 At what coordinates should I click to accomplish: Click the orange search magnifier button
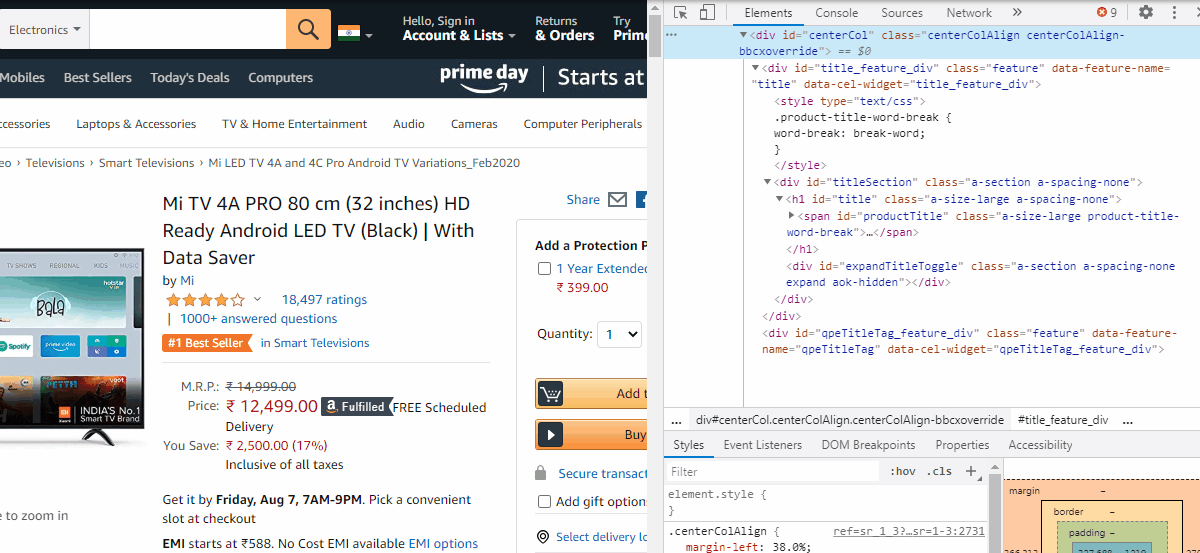click(308, 29)
